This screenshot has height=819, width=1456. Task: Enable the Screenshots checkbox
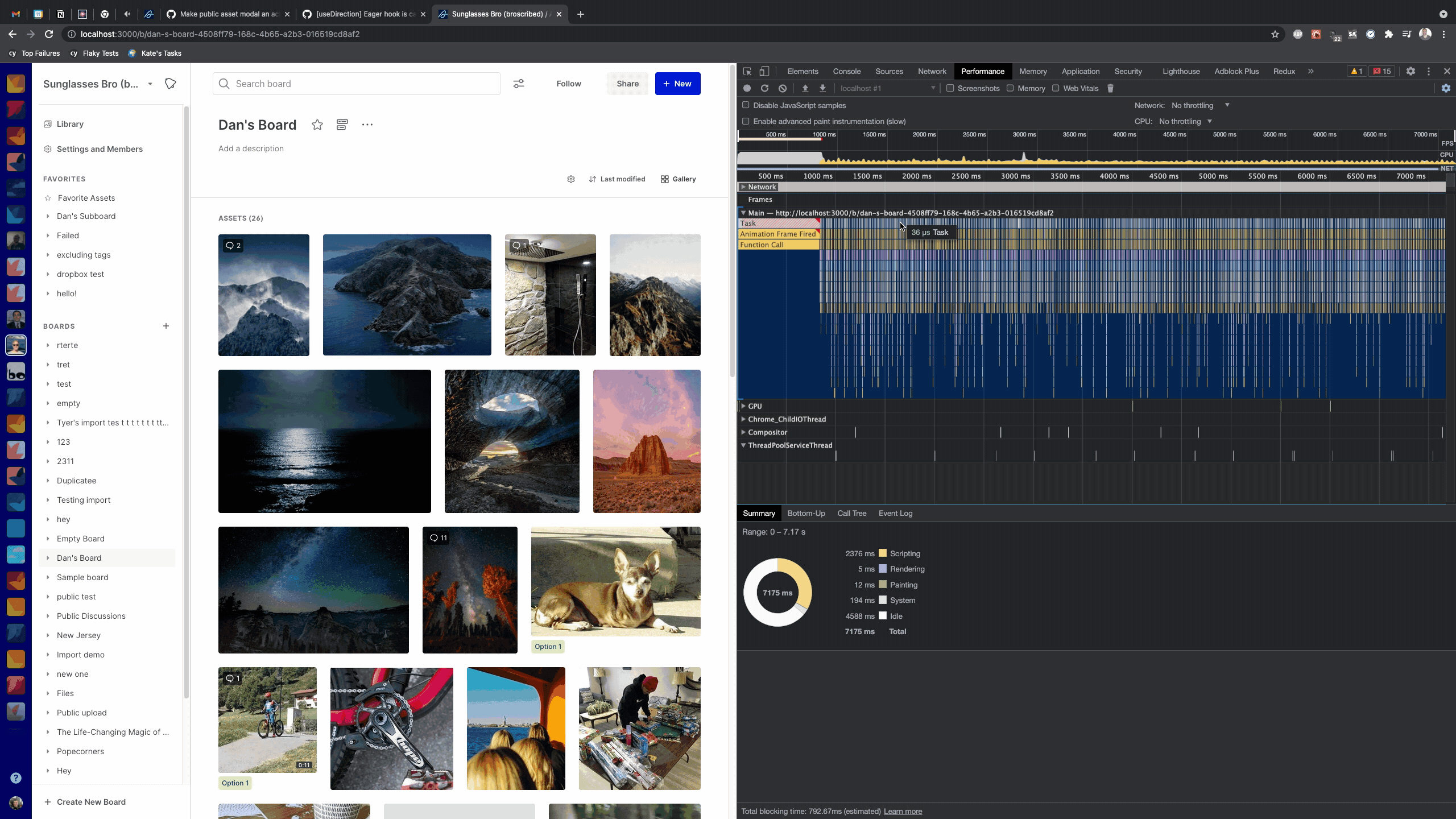coord(950,88)
